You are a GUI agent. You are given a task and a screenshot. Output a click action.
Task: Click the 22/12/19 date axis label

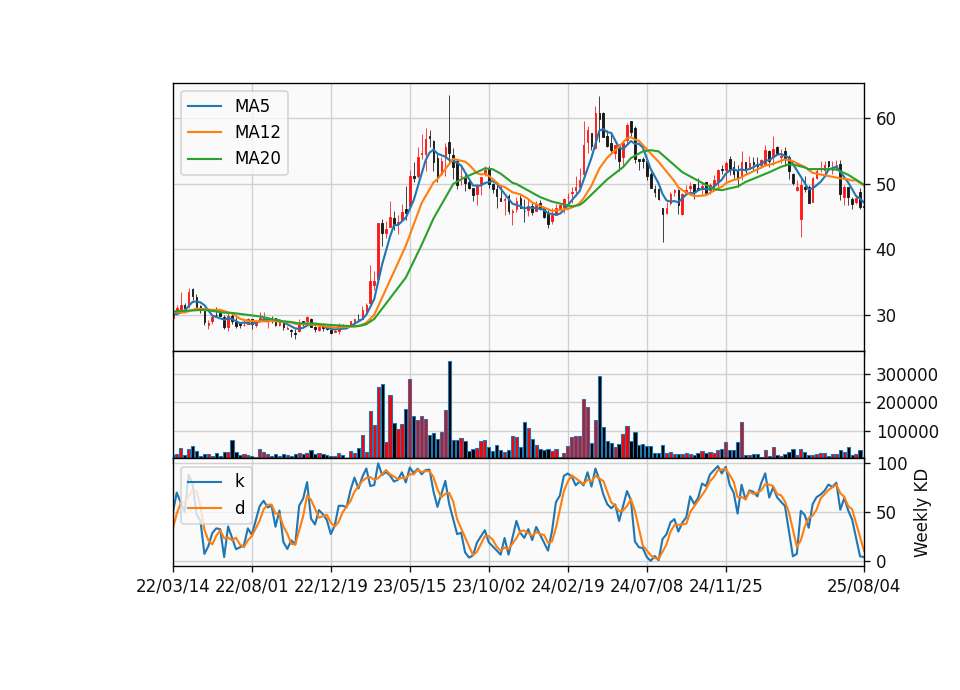click(x=331, y=586)
